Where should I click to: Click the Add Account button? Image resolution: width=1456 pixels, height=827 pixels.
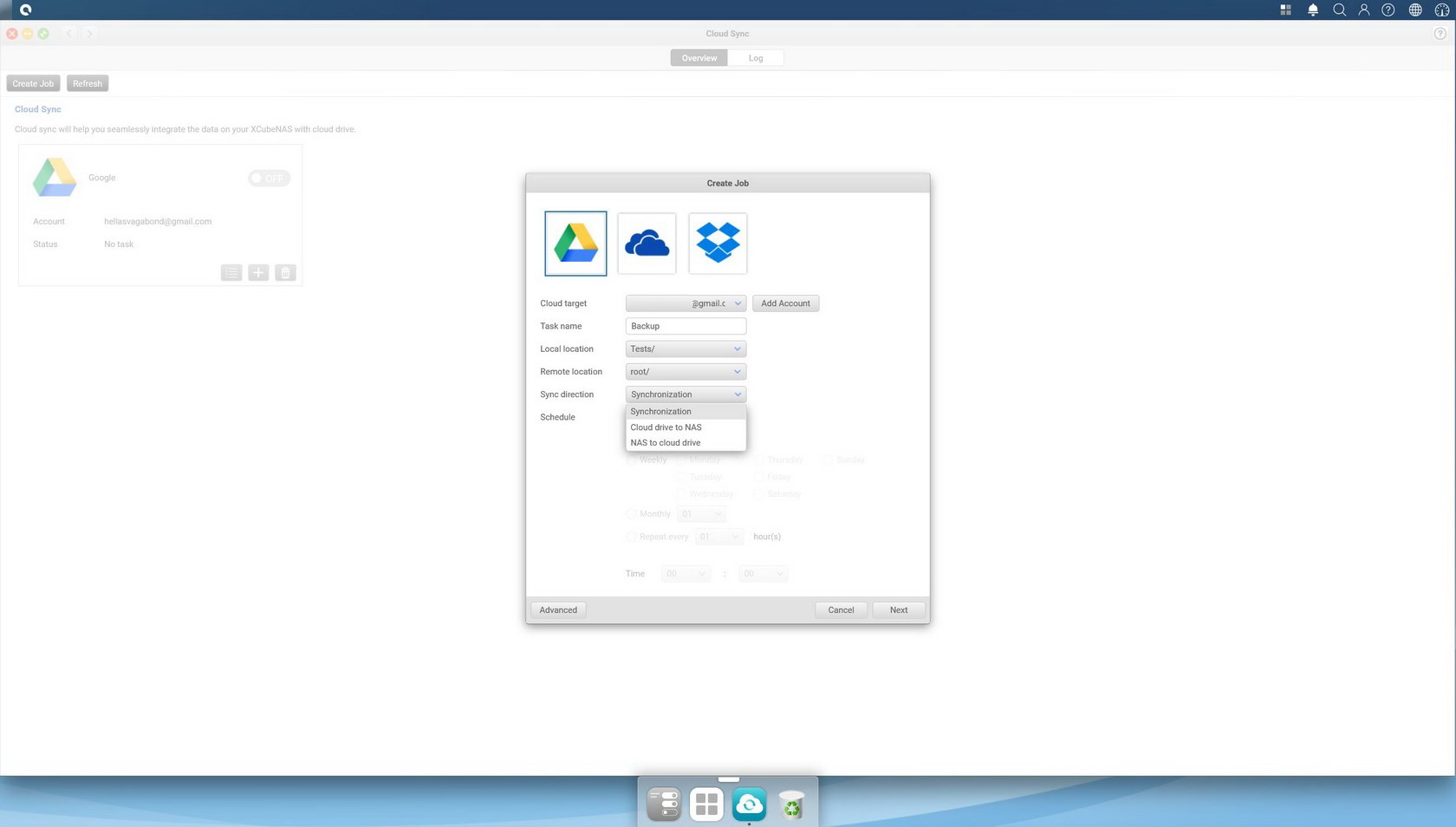(785, 303)
